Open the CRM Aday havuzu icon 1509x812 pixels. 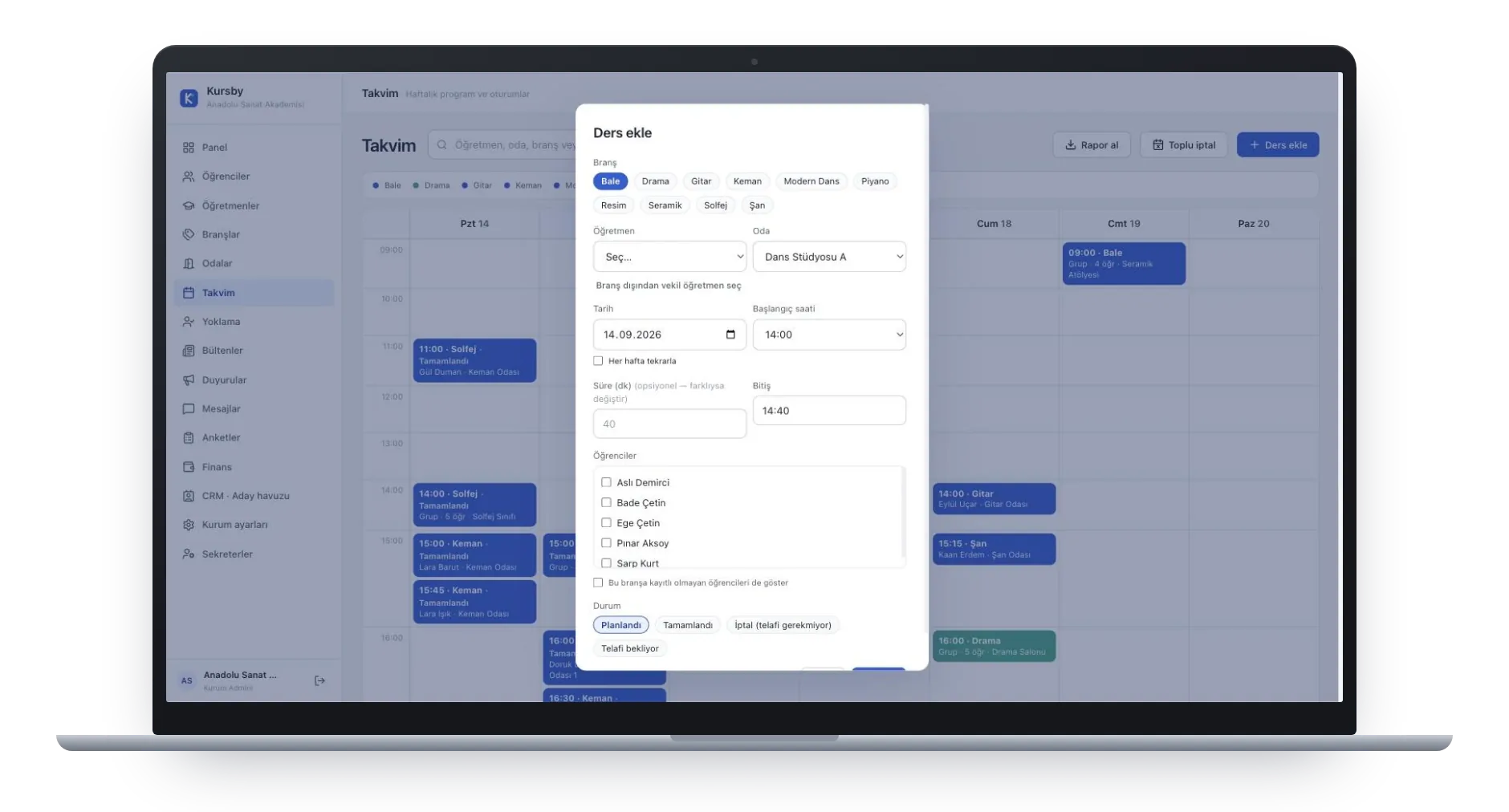click(x=189, y=496)
